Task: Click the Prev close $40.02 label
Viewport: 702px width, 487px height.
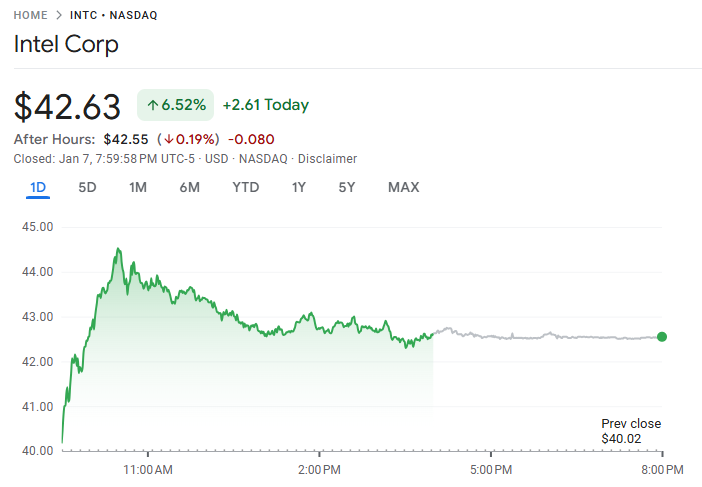Action: click(630, 431)
